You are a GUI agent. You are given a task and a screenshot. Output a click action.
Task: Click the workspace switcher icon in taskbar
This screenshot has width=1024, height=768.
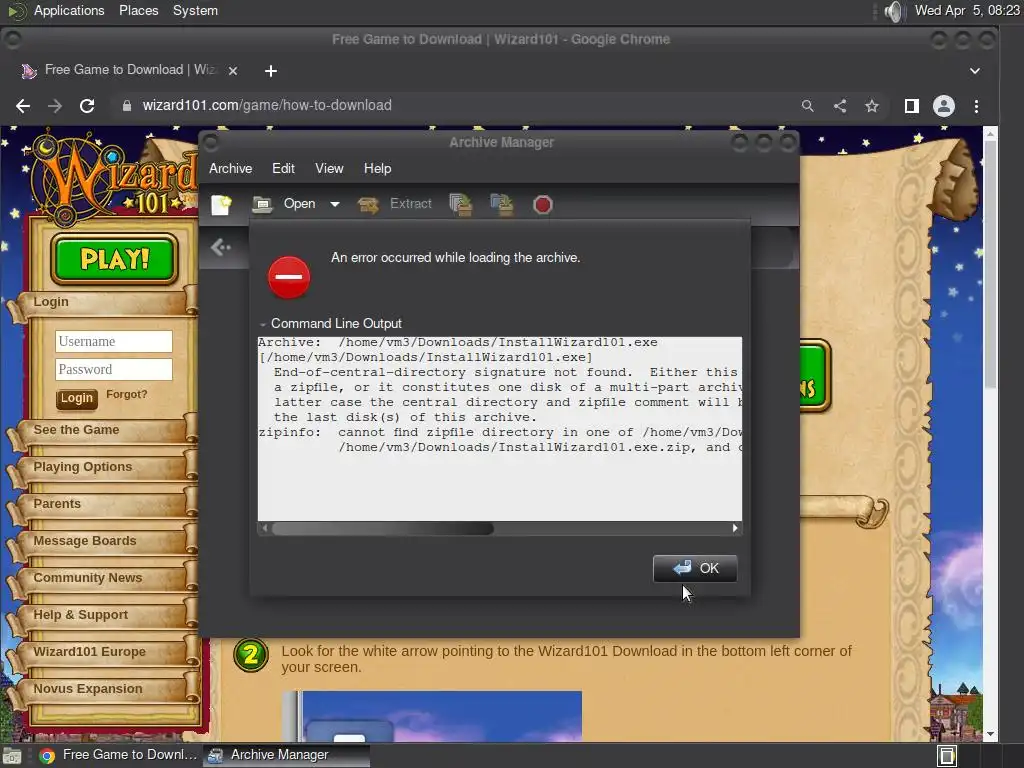(x=947, y=756)
